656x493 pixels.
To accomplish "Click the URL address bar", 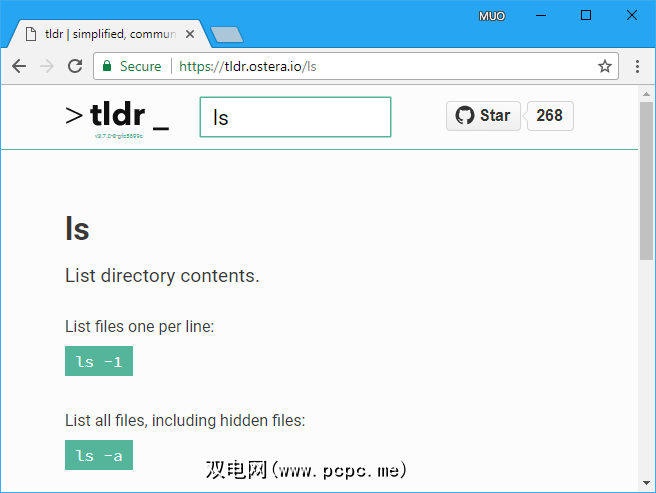I will coord(356,66).
